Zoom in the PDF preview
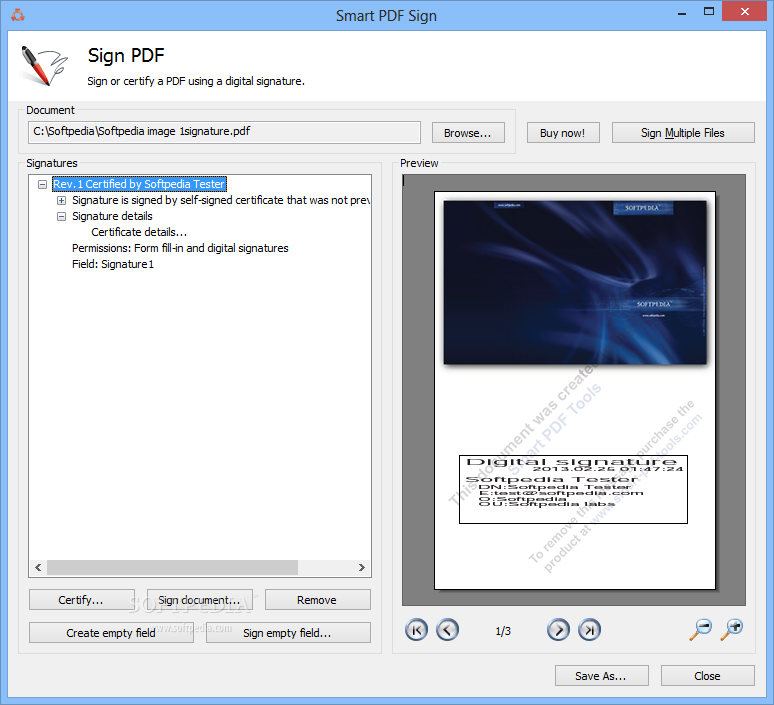The height and width of the screenshot is (705, 774). pyautogui.click(x=732, y=629)
